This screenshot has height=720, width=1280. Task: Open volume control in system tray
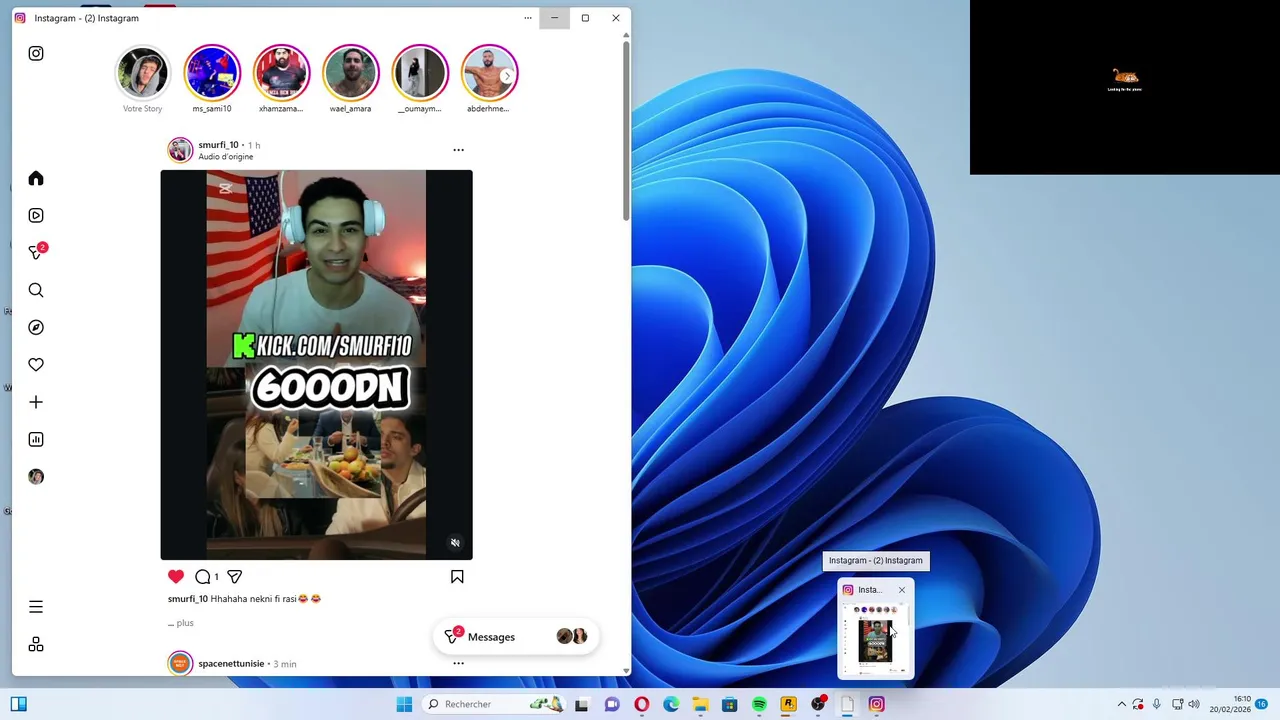click(1193, 704)
